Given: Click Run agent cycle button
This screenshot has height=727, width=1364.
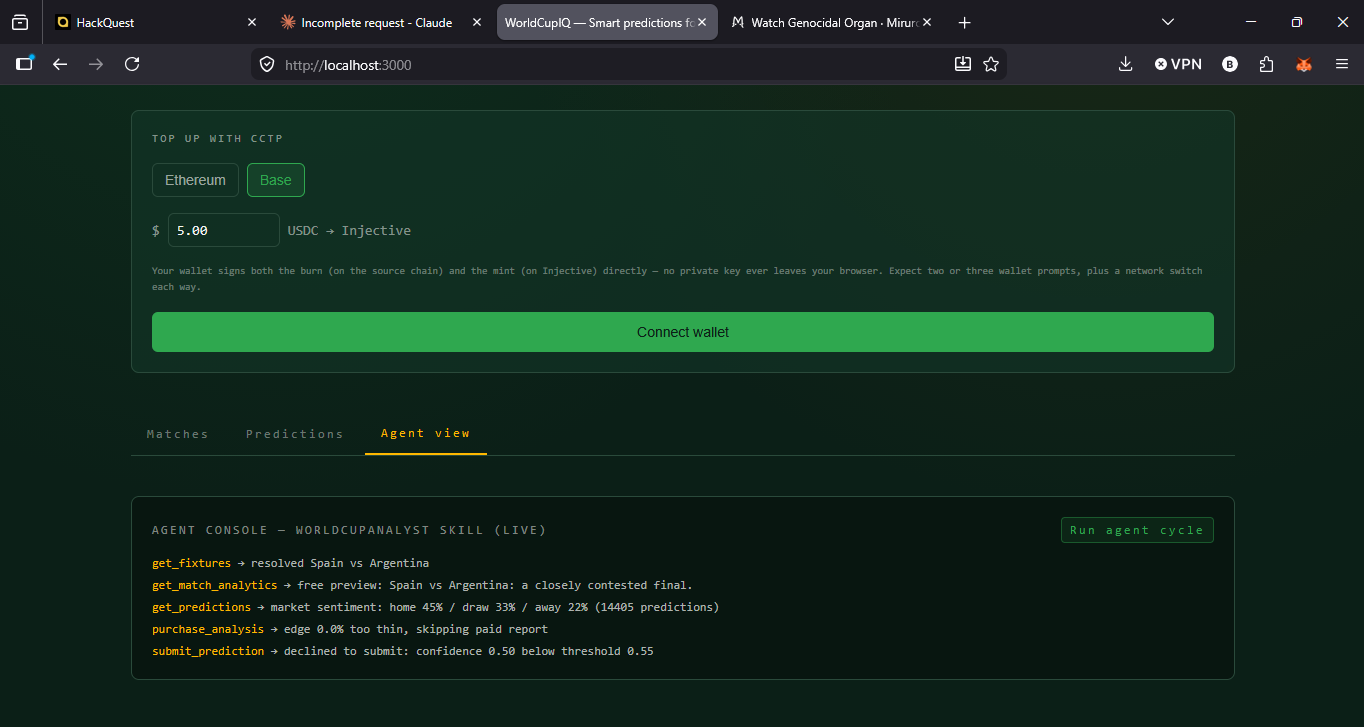Looking at the screenshot, I should (1137, 530).
